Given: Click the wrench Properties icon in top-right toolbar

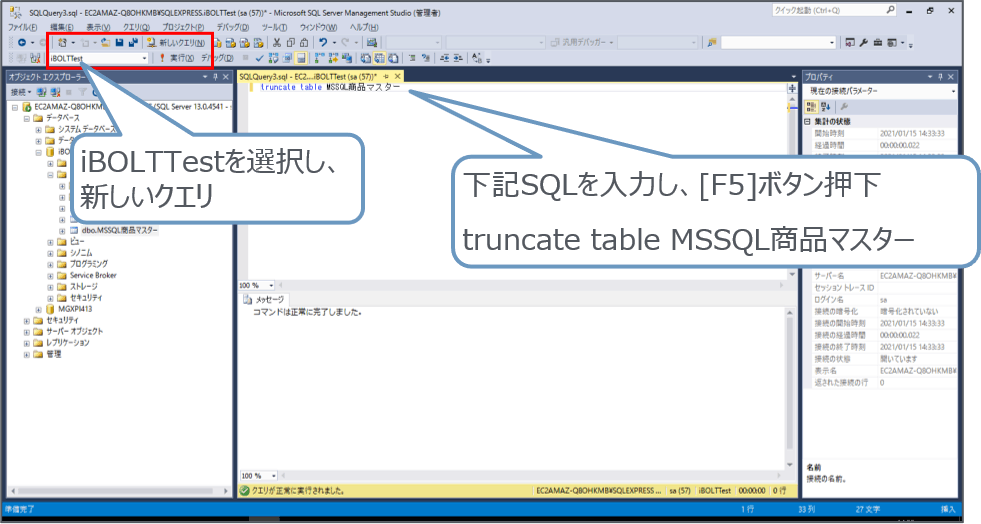Looking at the screenshot, I should point(864,43).
